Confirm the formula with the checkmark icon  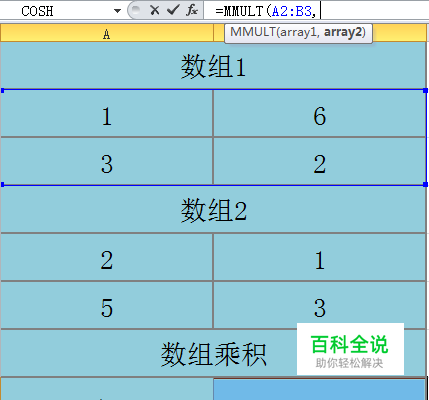click(x=173, y=10)
